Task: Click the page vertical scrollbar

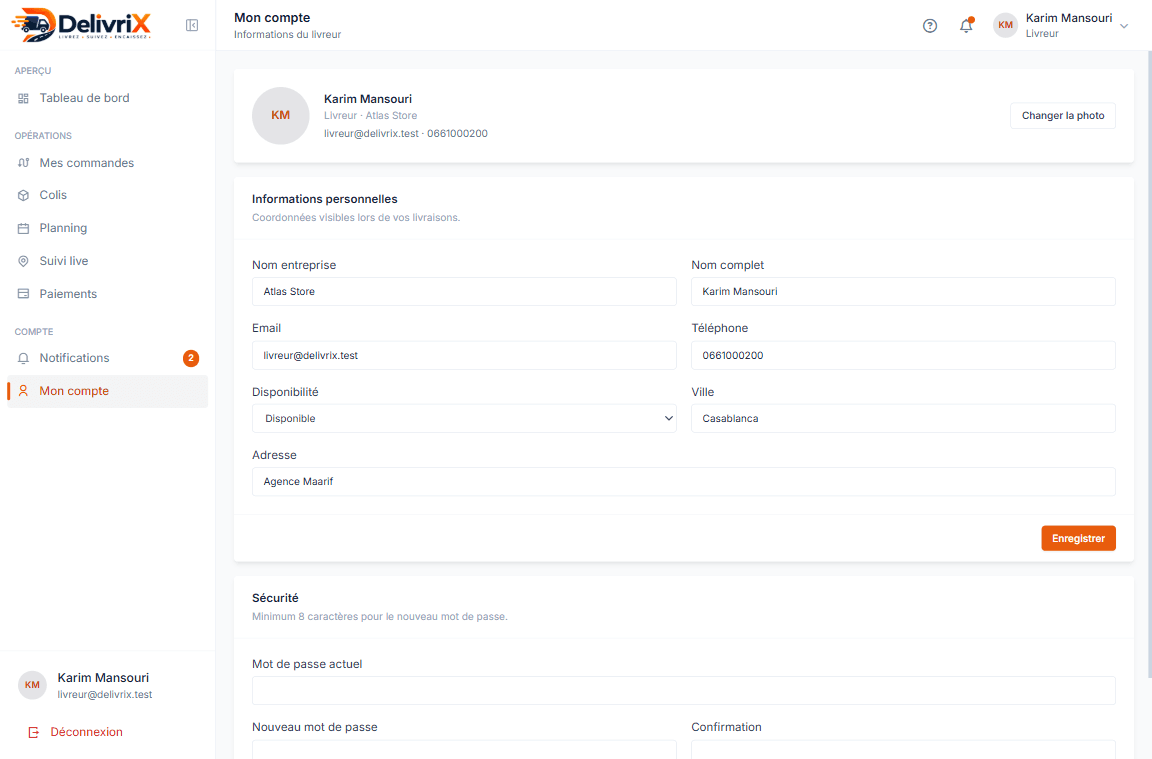Action: [1148, 364]
